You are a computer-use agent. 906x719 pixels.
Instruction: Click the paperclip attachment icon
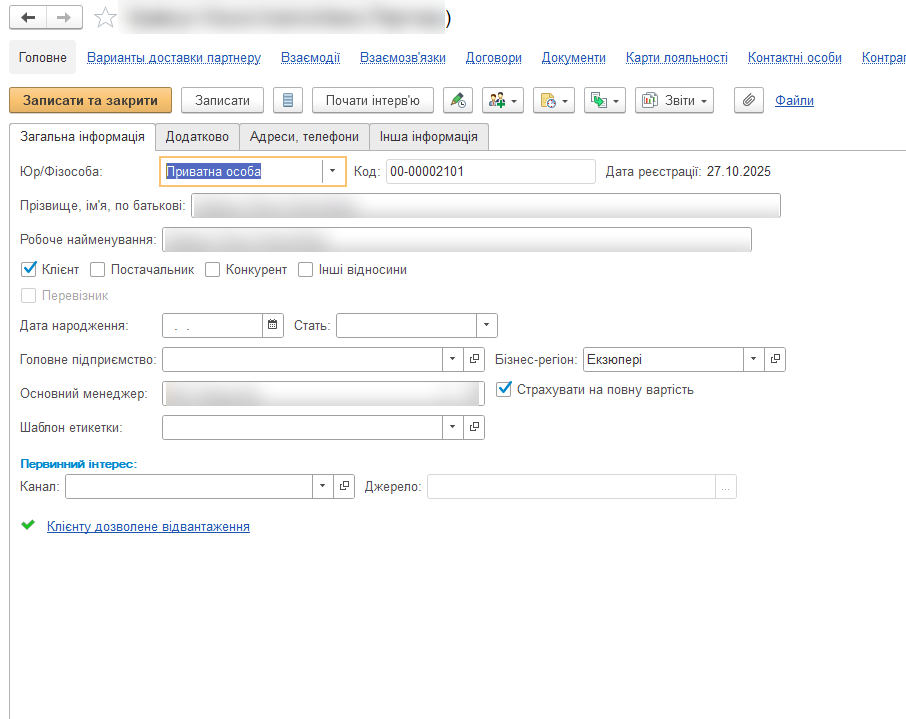click(x=749, y=101)
